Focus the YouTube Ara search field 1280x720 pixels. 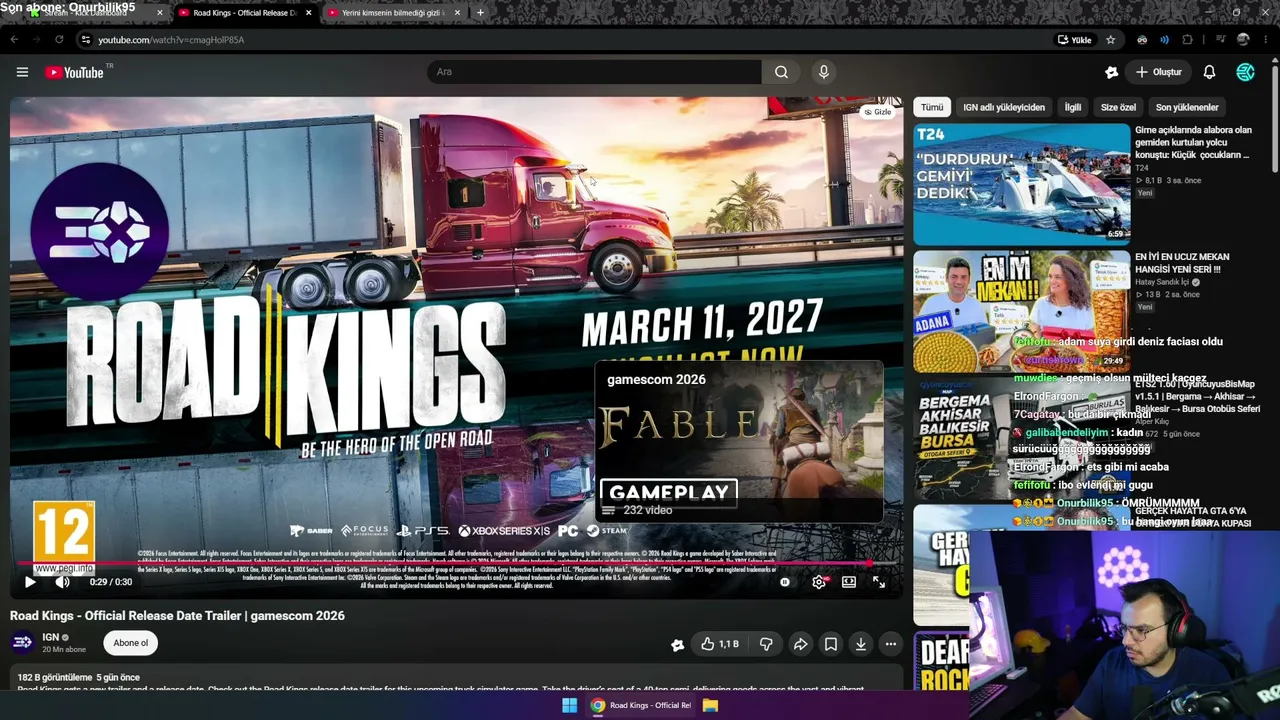pos(594,72)
